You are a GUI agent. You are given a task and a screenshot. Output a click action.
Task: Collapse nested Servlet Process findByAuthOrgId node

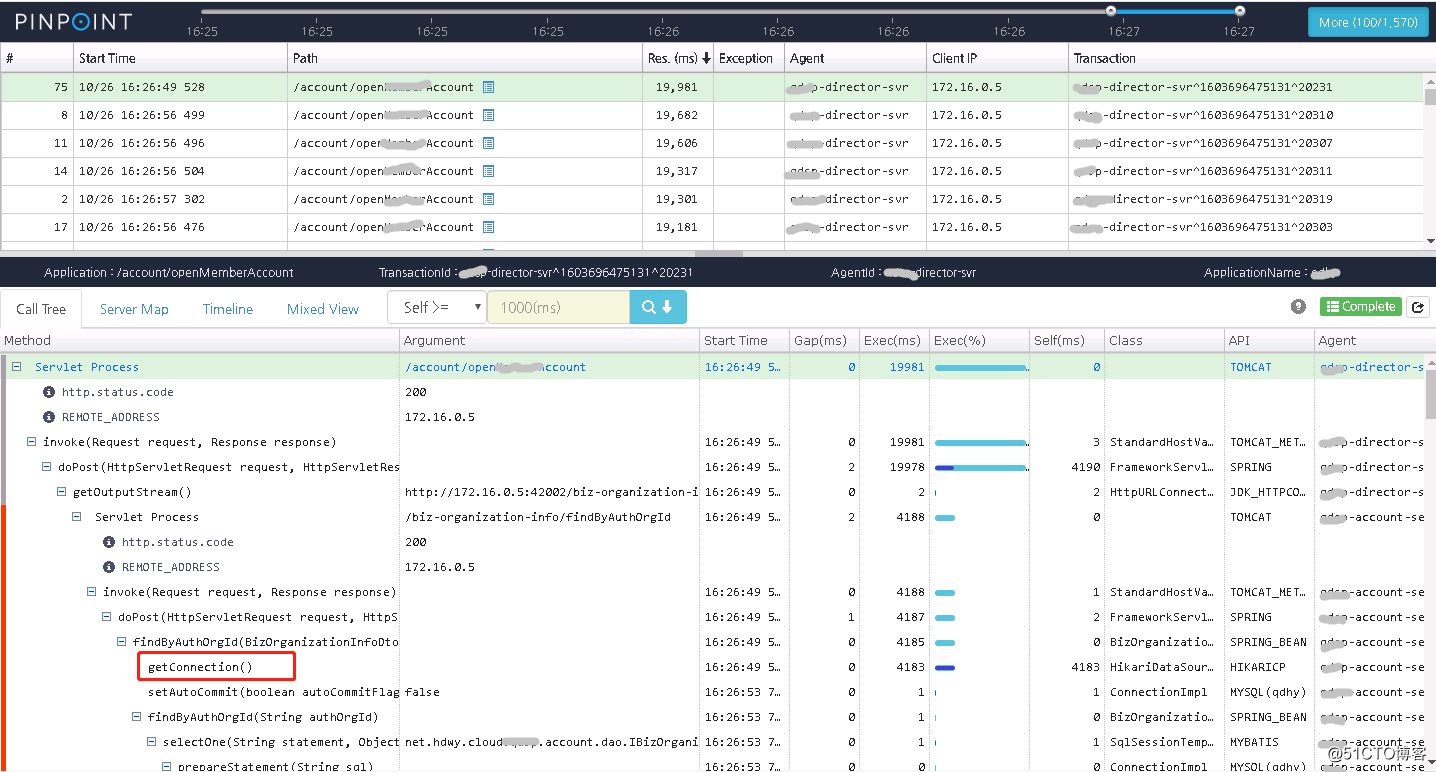pos(77,517)
